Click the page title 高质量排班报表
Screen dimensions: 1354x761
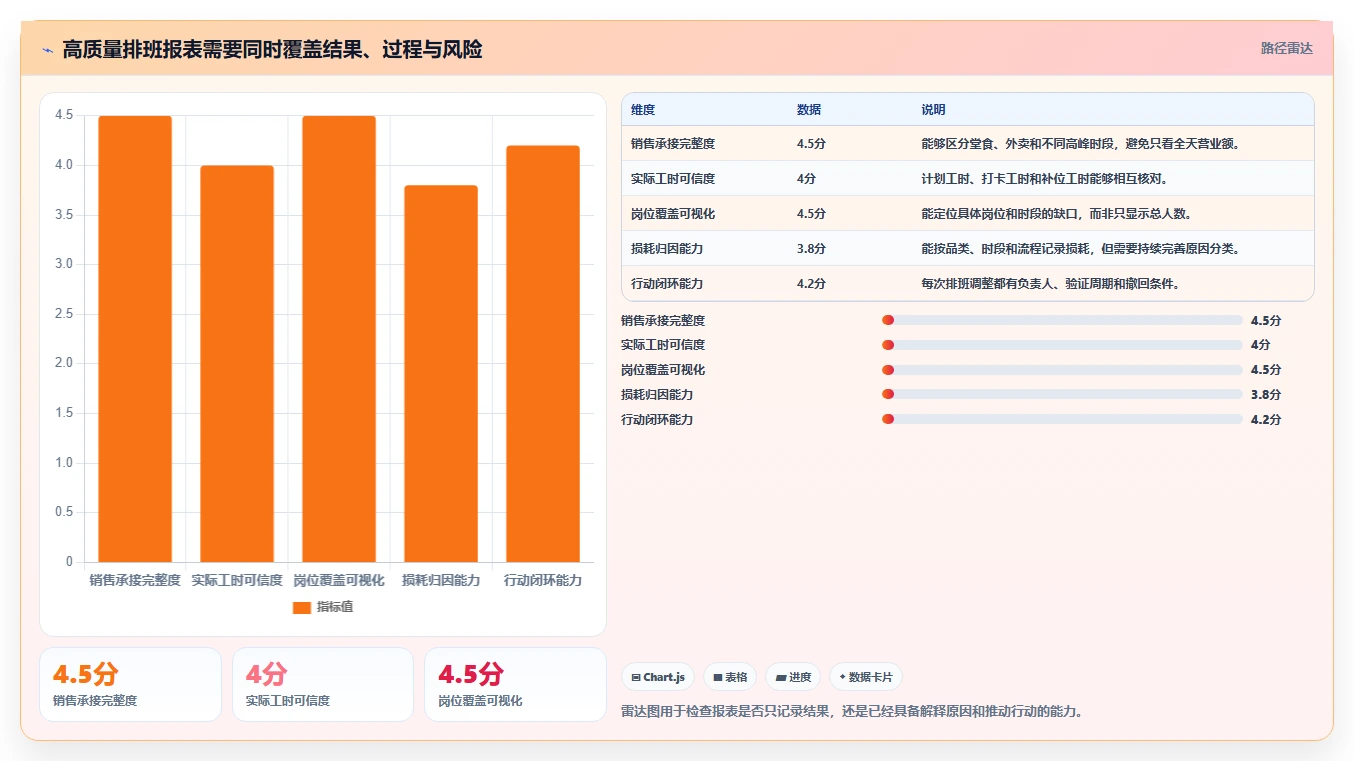[x=272, y=49]
